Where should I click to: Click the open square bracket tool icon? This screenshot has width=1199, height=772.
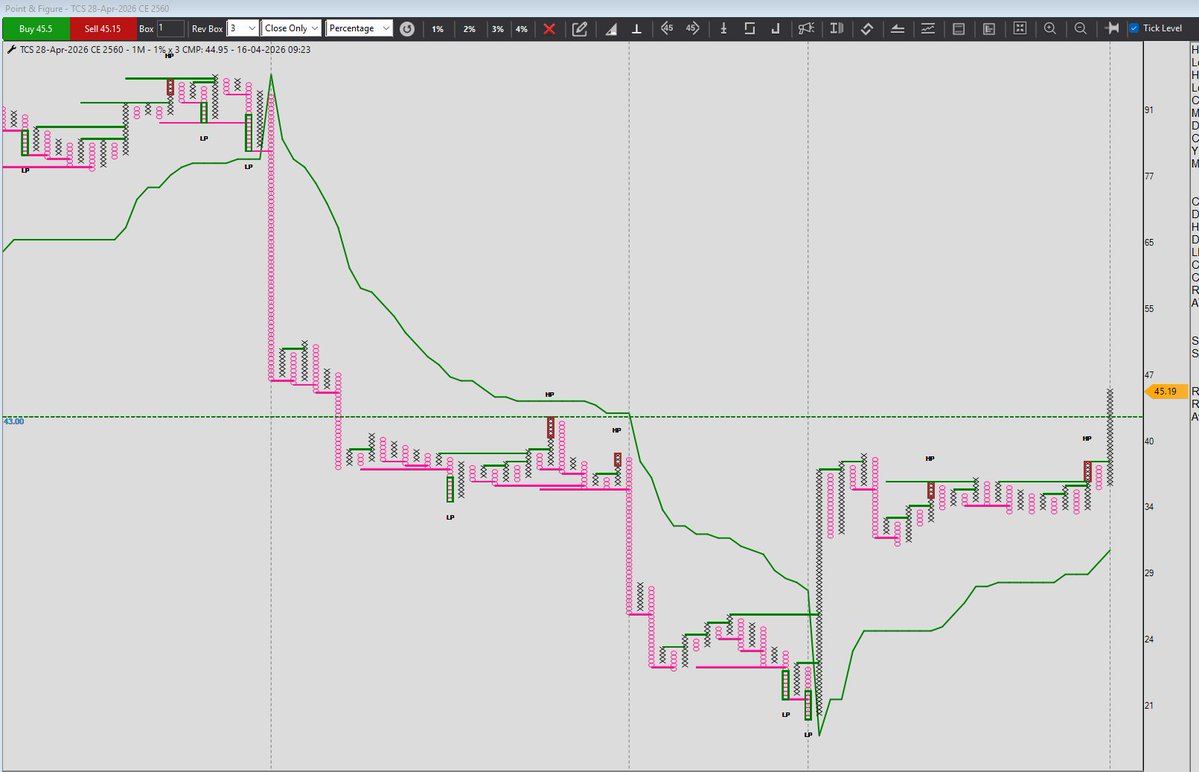tap(750, 28)
